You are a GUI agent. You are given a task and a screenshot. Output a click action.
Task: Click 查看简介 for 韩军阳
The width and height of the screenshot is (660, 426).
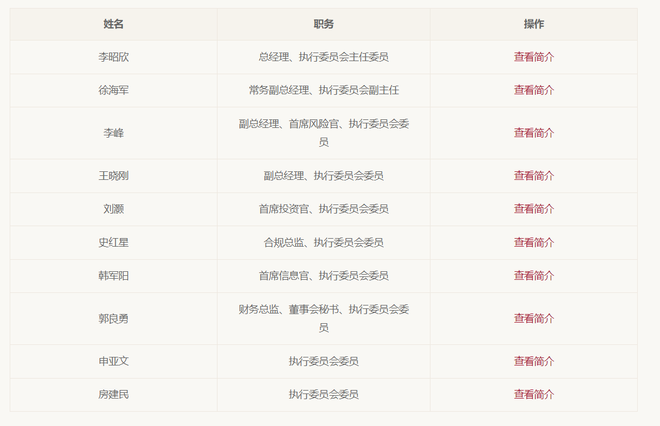pos(533,275)
